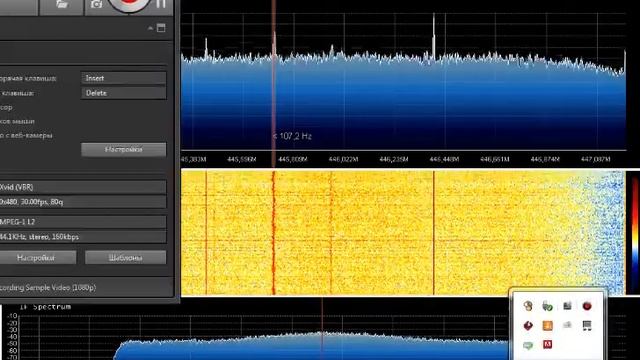The image size is (640, 360).
Task: Click the 446,022M frequency label
Action: pos(343,159)
